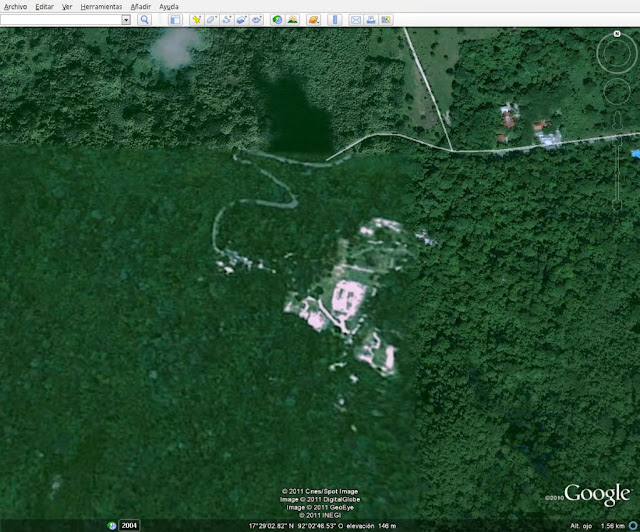Open the Archivo menu

point(16,7)
